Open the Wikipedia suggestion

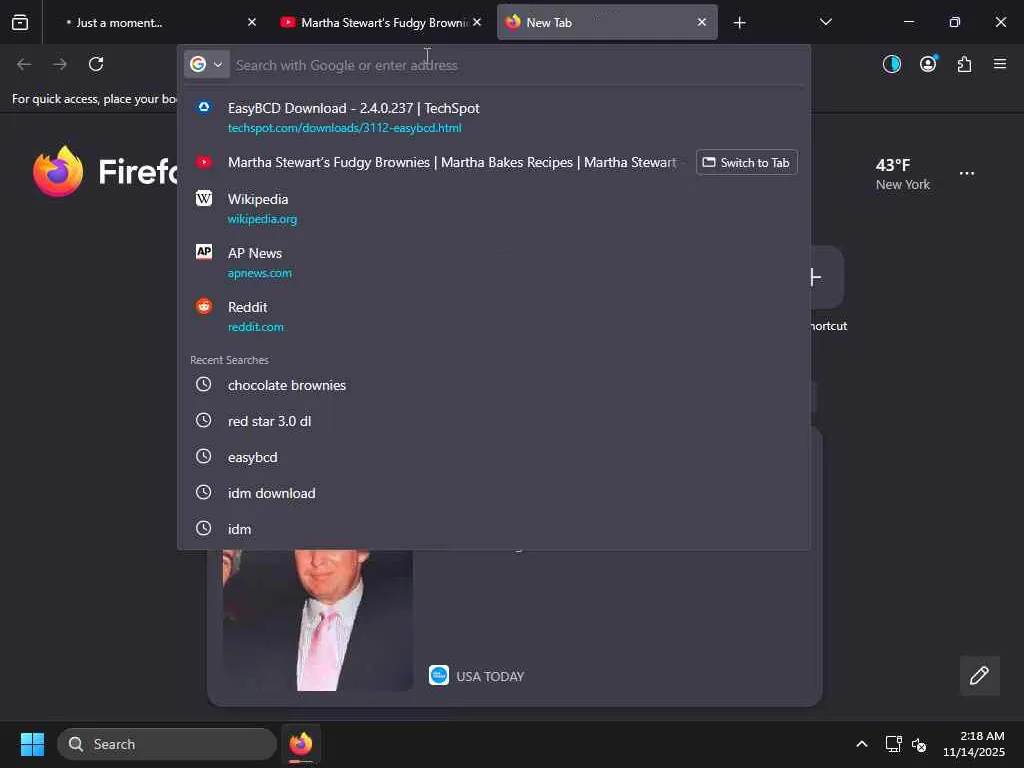494,208
